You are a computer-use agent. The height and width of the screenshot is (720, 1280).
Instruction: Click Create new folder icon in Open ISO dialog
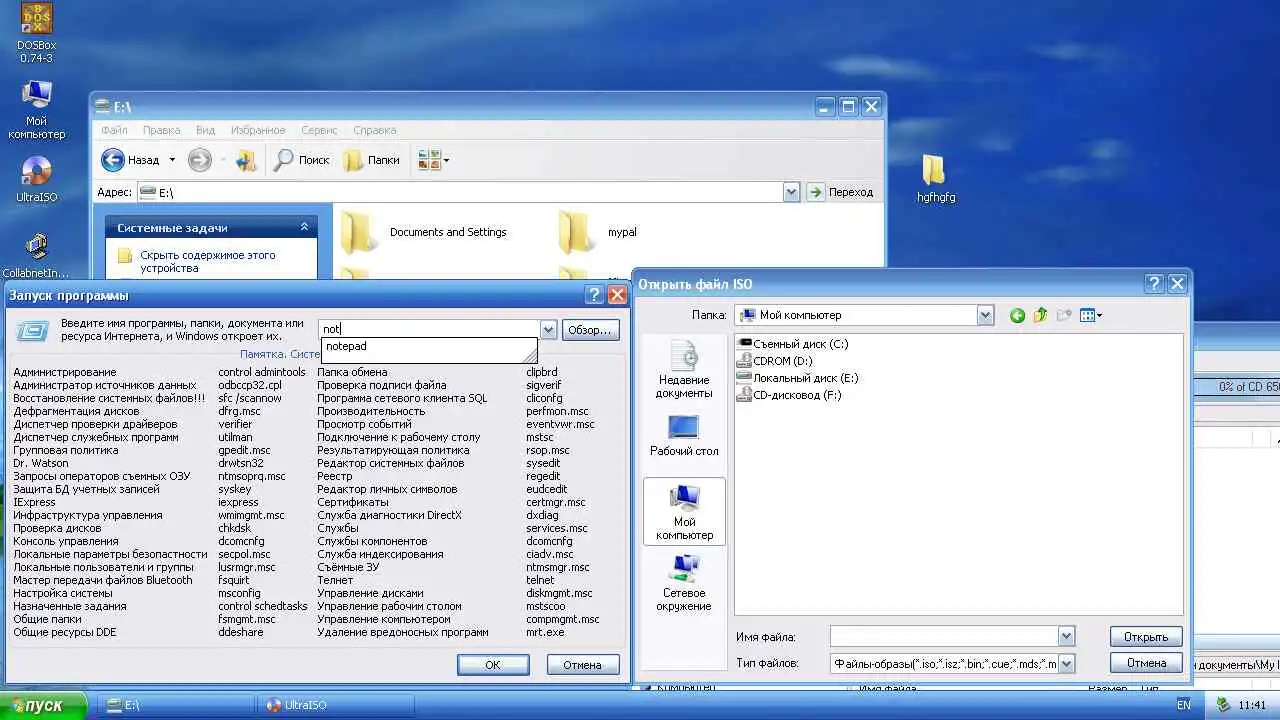pyautogui.click(x=1064, y=315)
